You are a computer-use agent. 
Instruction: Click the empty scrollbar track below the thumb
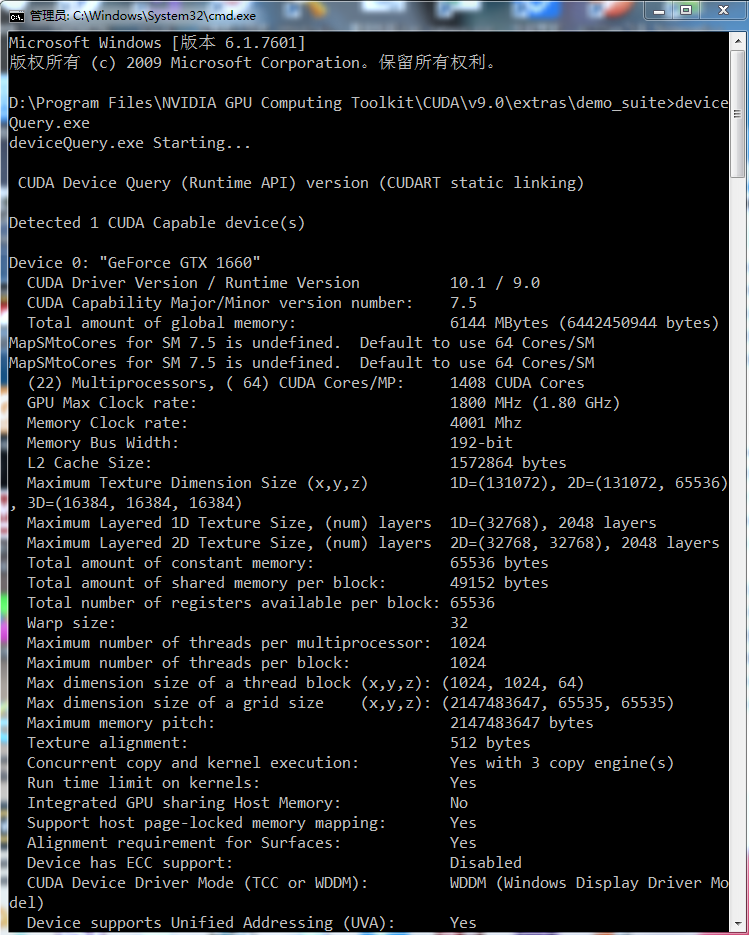click(x=738, y=546)
